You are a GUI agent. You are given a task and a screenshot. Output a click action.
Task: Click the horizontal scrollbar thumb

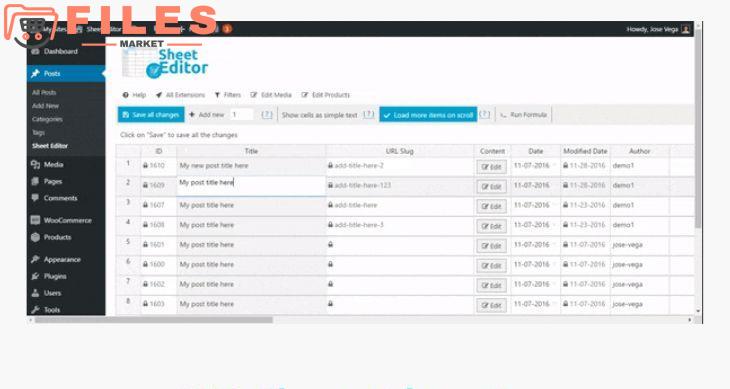[x=154, y=320]
